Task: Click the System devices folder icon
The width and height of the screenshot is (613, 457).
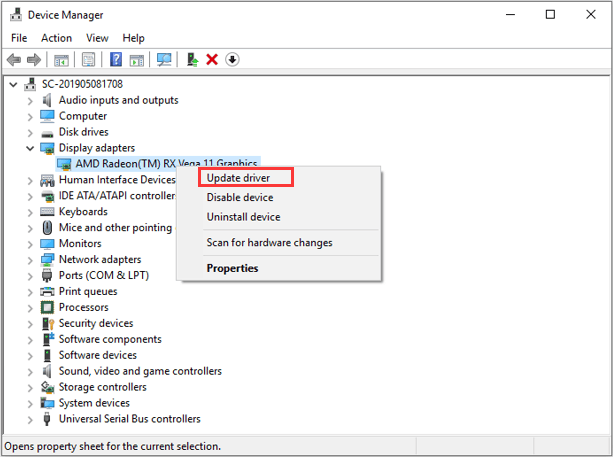Action: (47, 403)
